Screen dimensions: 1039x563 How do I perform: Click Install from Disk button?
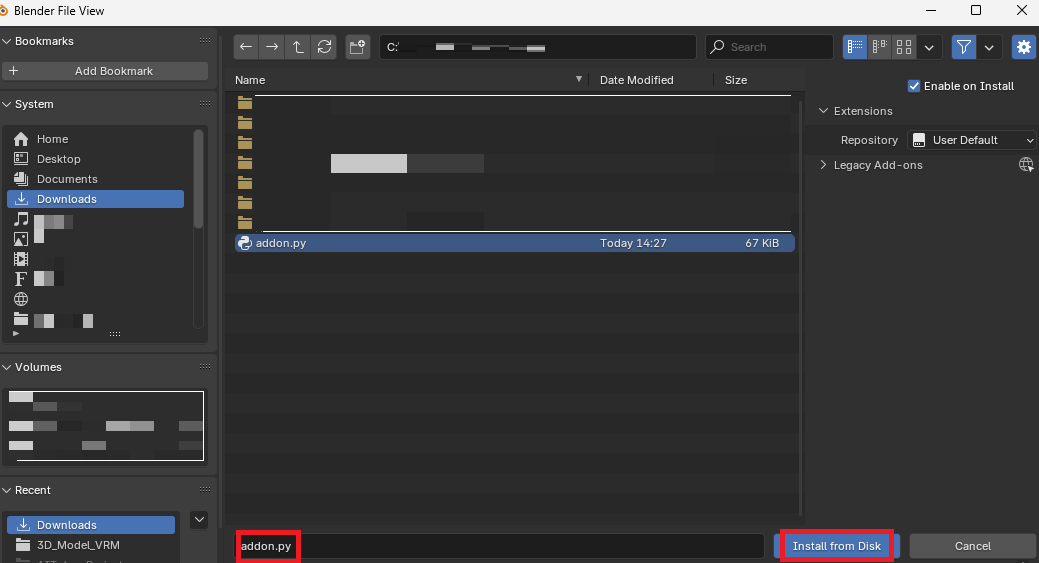(836, 546)
